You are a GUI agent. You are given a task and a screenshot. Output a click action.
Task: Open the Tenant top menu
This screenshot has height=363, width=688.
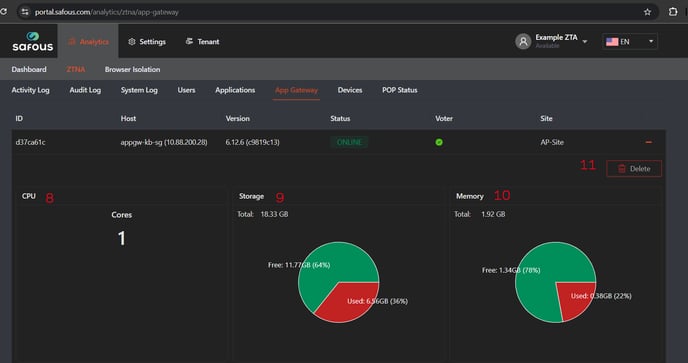click(202, 42)
